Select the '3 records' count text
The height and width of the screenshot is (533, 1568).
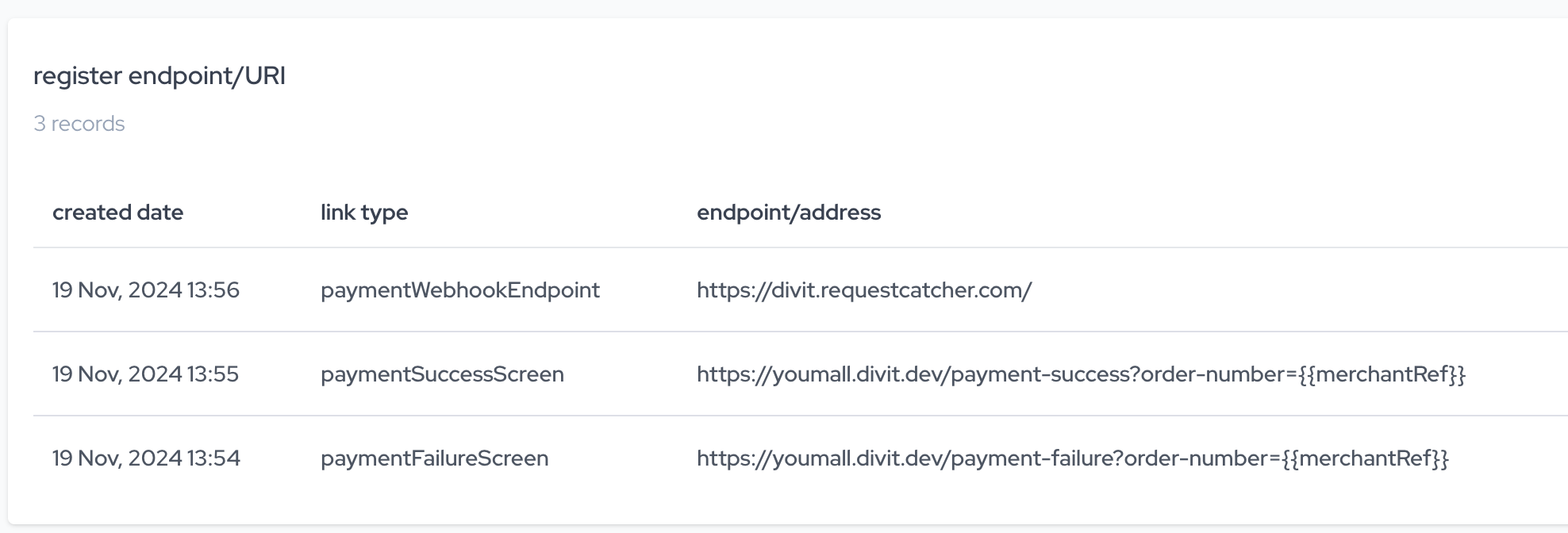[79, 124]
